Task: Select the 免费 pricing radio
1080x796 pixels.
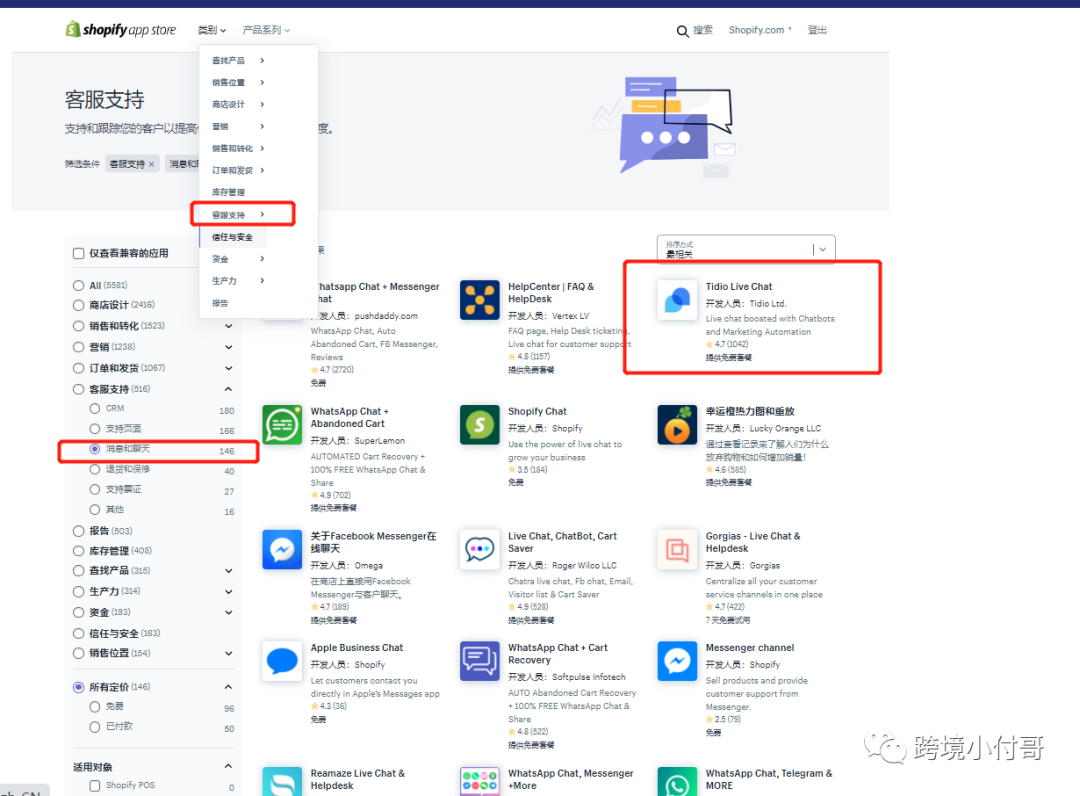Action: click(x=95, y=706)
